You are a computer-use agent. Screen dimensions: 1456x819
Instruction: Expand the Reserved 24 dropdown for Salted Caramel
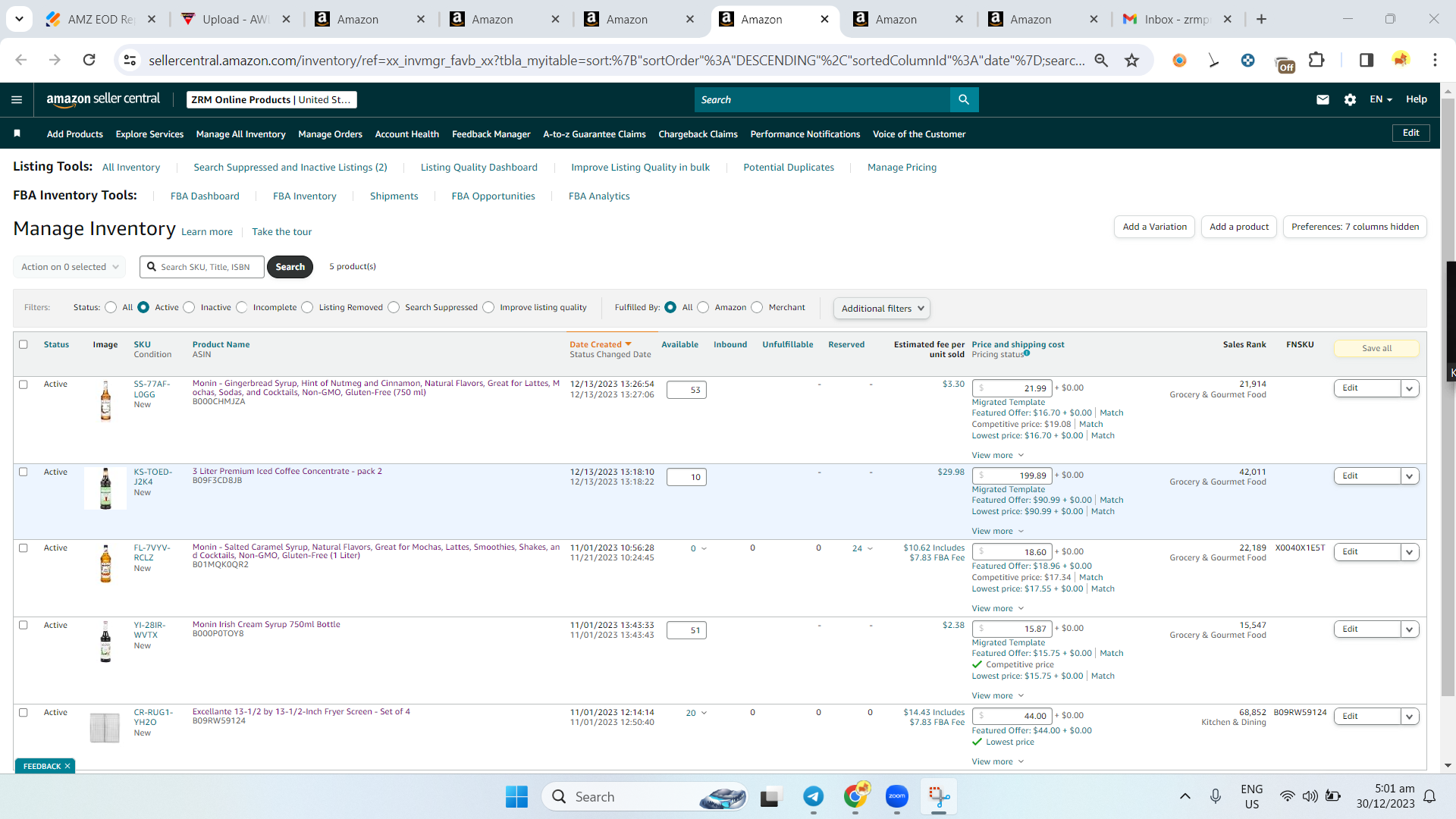coord(863,548)
